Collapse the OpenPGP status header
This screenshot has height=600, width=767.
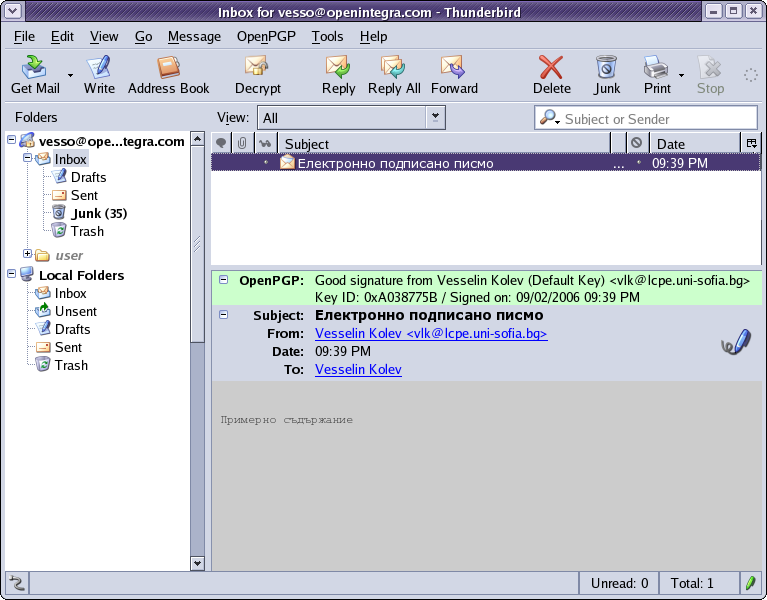[224, 280]
